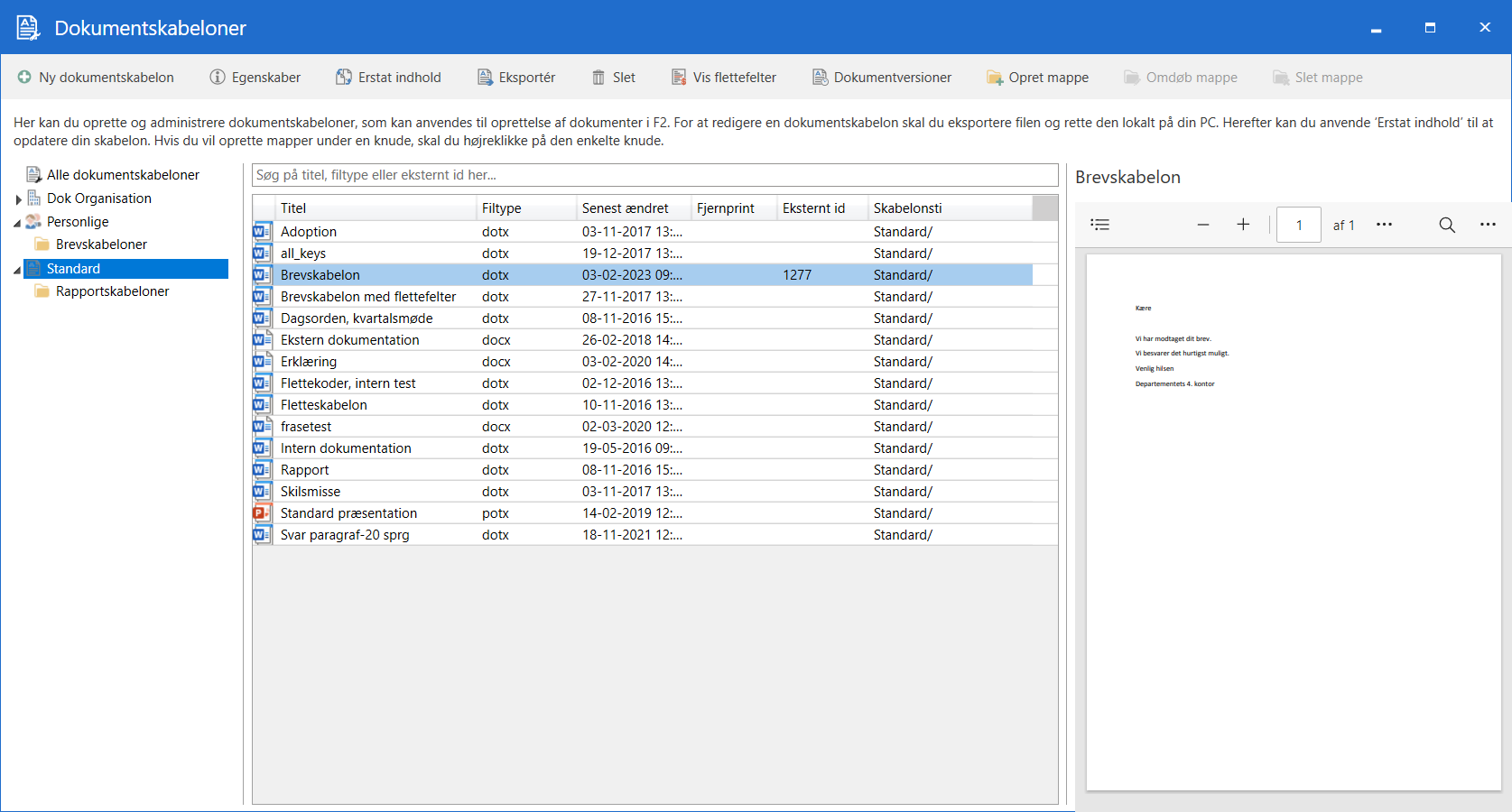
Task: Click the Eksportér toolbar icon
Action: [485, 78]
